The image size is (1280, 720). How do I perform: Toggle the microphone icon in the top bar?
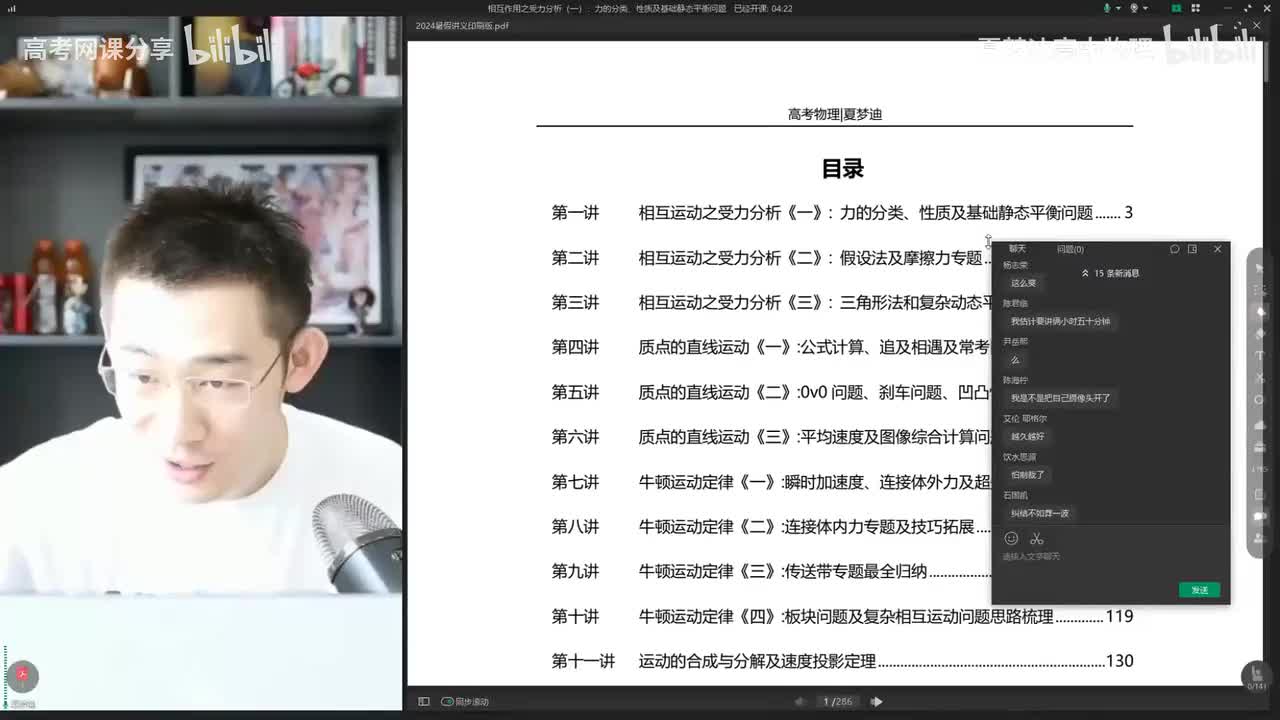pos(1107,8)
